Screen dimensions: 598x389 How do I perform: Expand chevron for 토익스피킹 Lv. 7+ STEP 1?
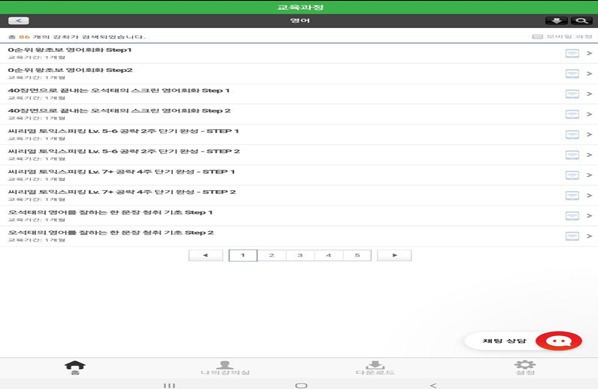click(589, 175)
